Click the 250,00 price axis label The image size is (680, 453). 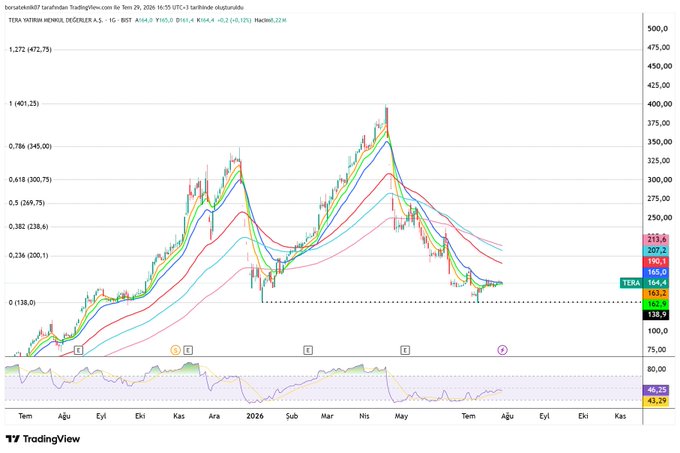(659, 218)
